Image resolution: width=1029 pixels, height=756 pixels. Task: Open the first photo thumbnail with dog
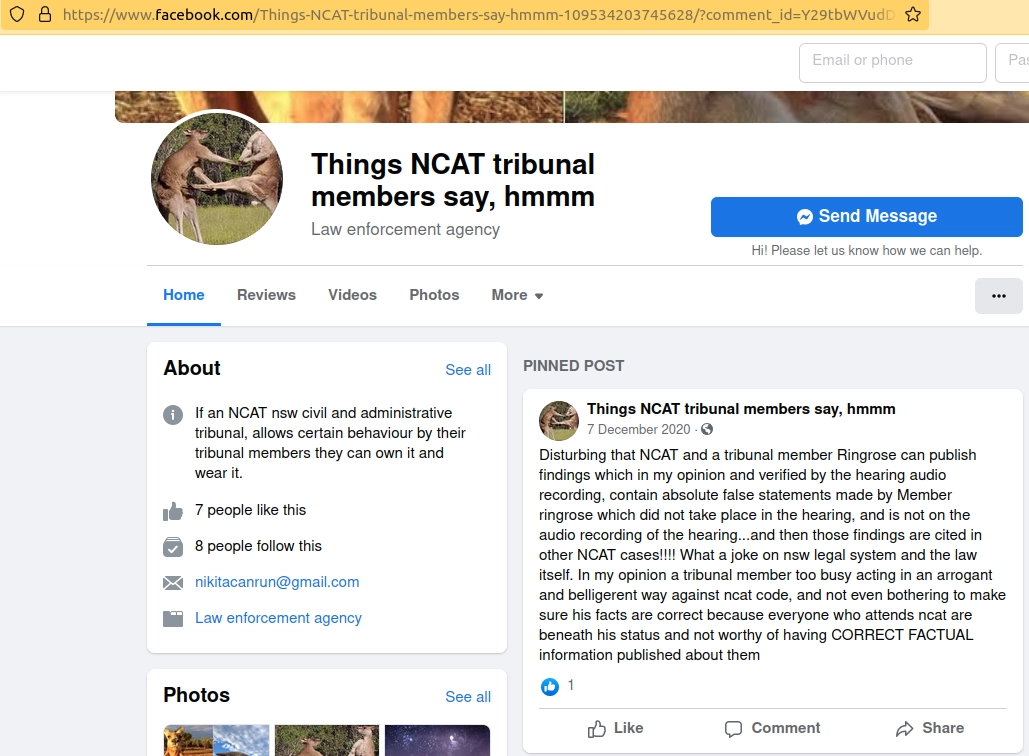(217, 740)
